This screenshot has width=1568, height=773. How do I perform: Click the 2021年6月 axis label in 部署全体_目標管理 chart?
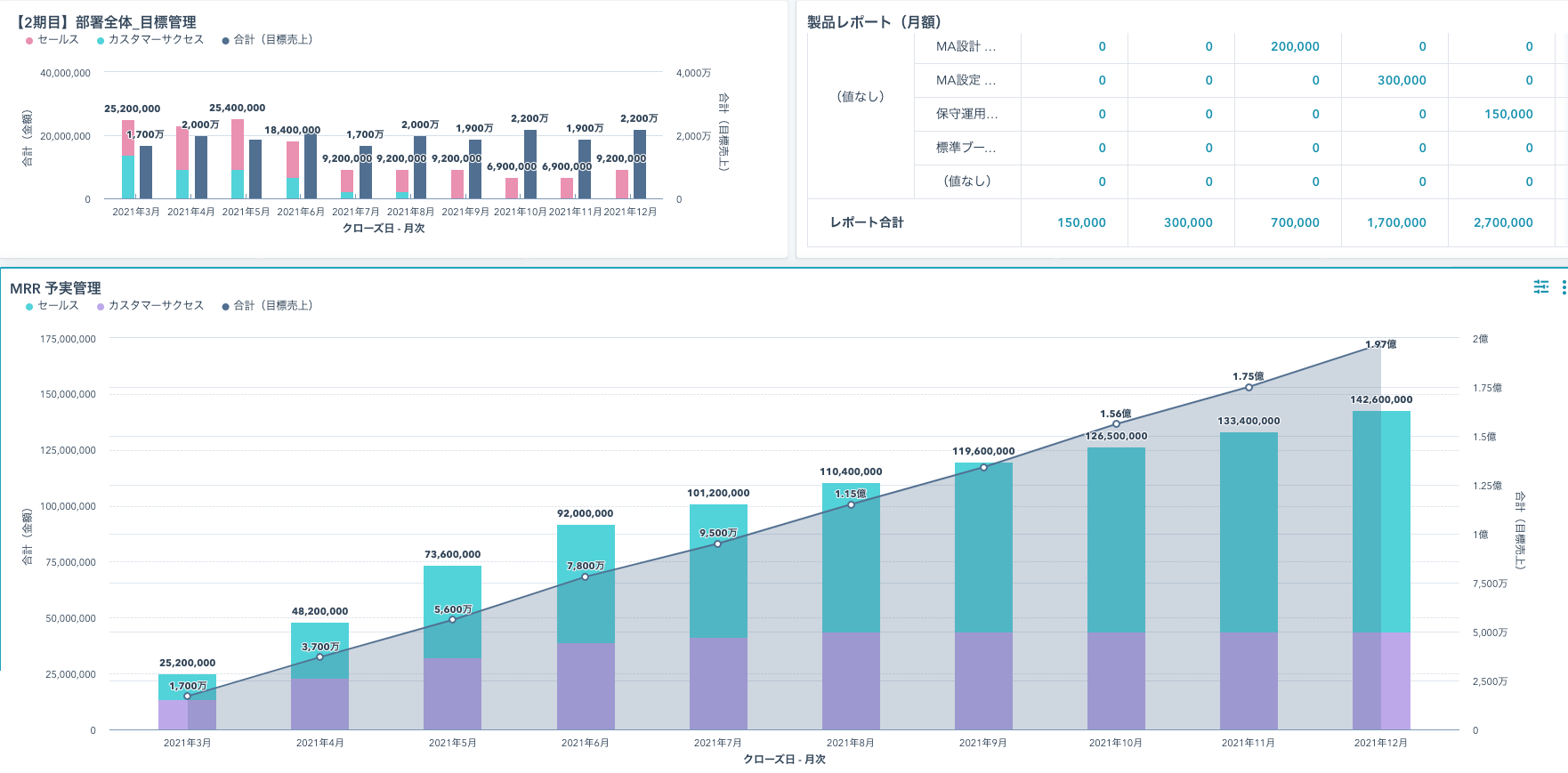[301, 212]
